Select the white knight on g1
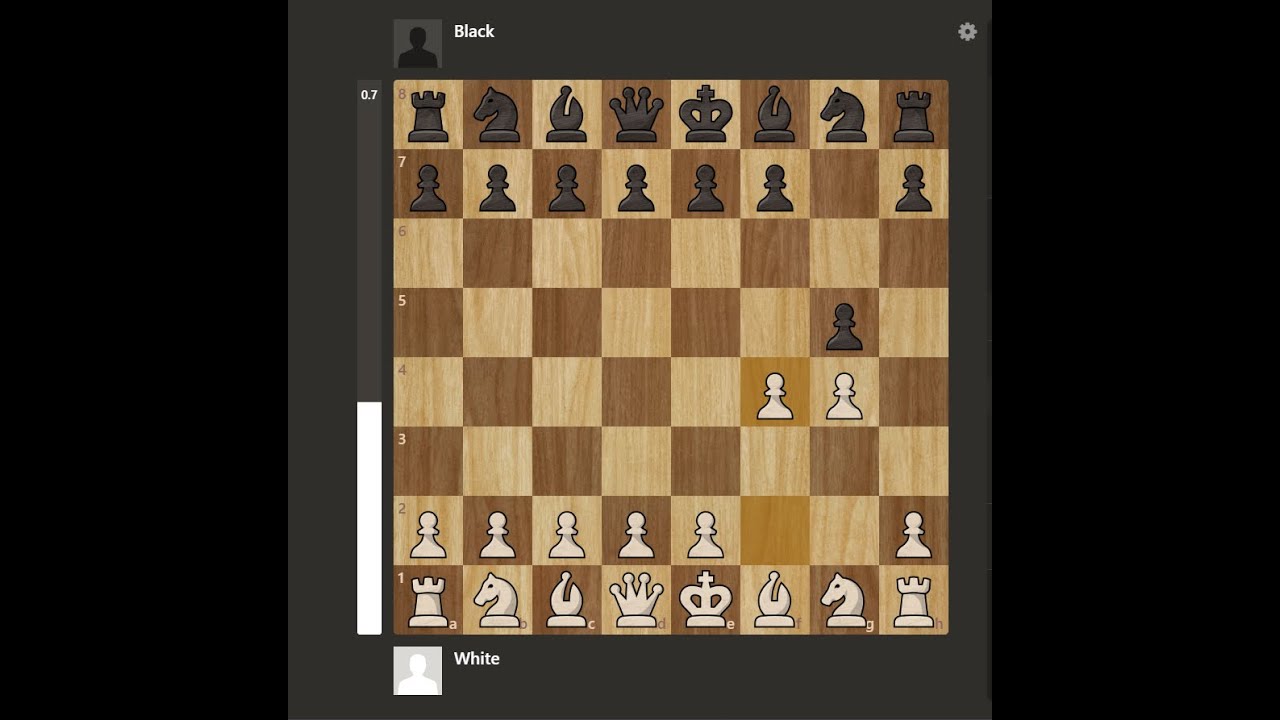Image resolution: width=1280 pixels, height=720 pixels. (844, 600)
